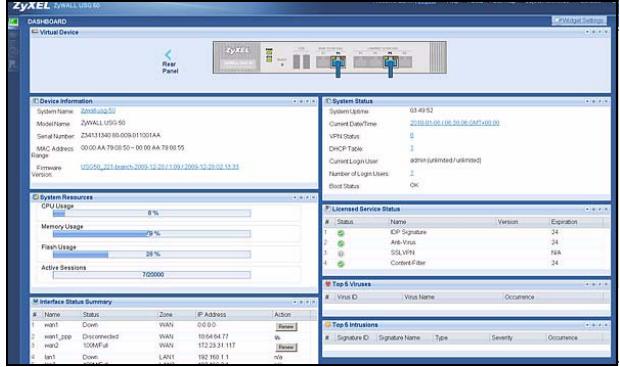
Task: Click the Anti-Virus green status icon
Action: (x=340, y=244)
